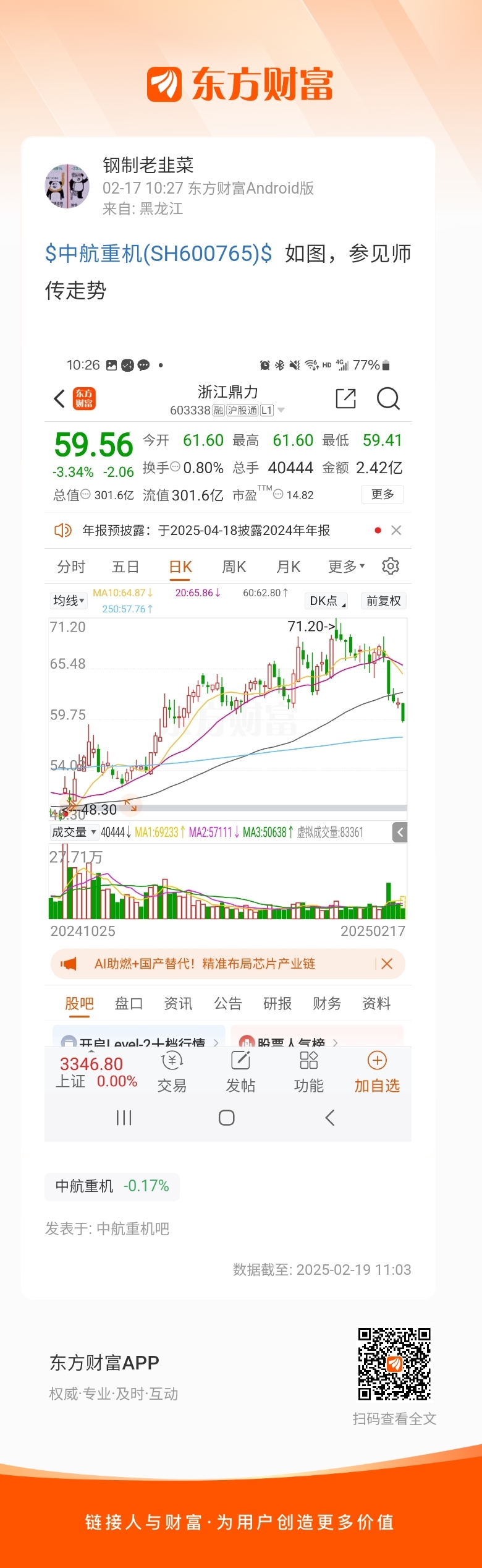This screenshot has width=482, height=1568.
Task: Tap the speaker announcement icon
Action: point(63,530)
